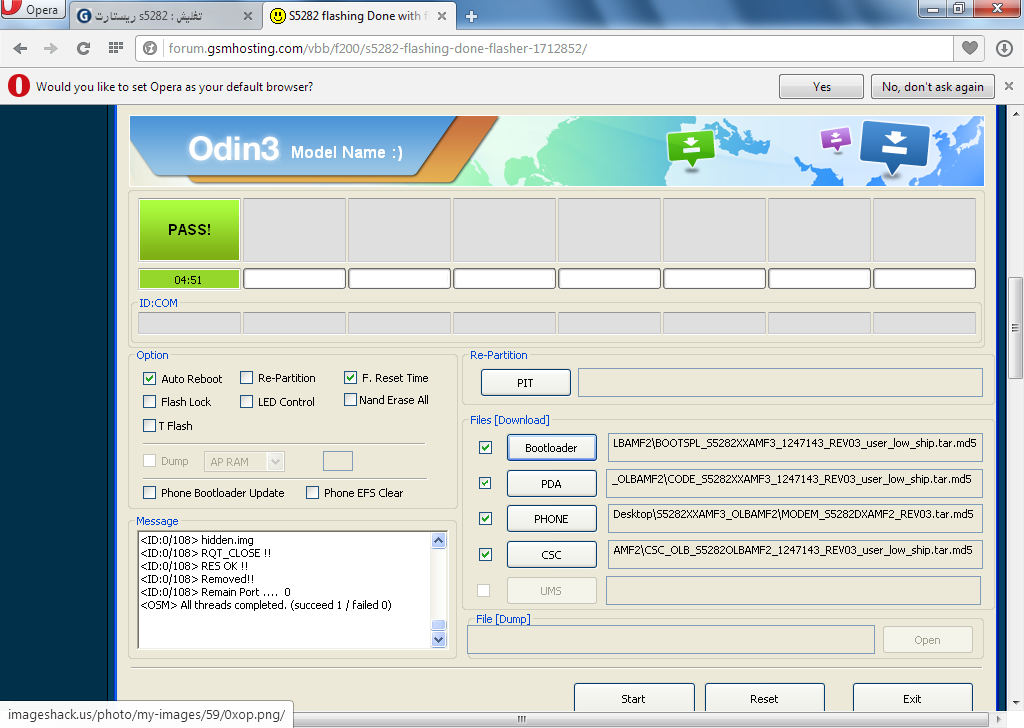Click the horizontal scrollbar right arrow
The image size is (1024, 728).
click(x=999, y=719)
